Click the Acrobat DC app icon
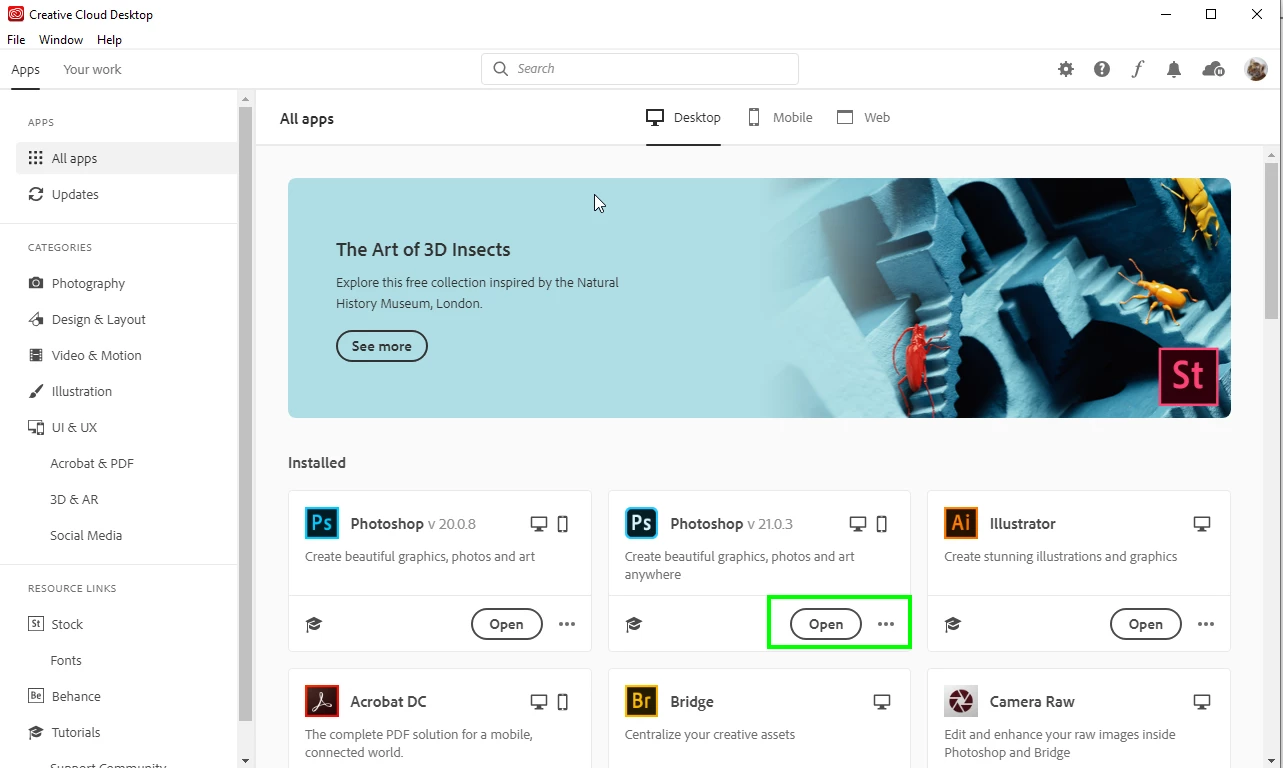 321,701
